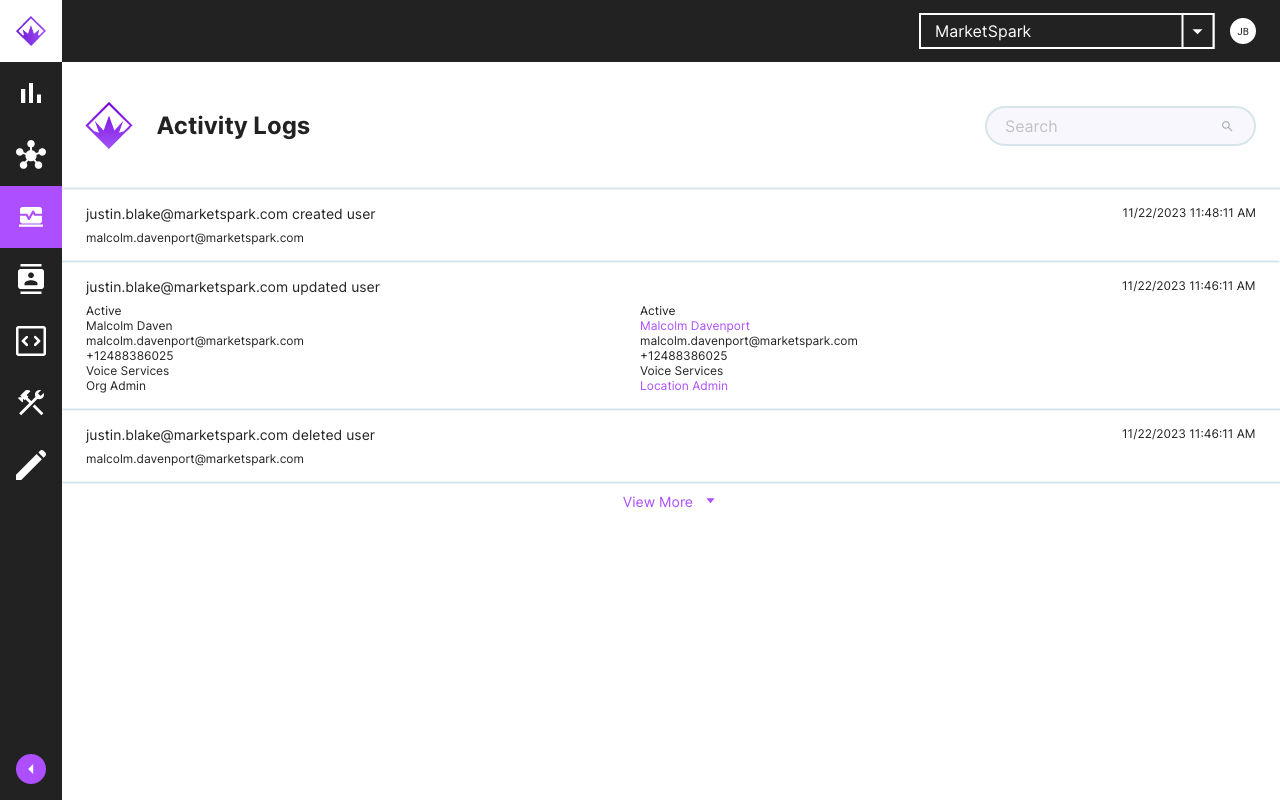Screen dimensions: 1280x800
Task: Click the Activity Logs heading
Action: pos(233,126)
